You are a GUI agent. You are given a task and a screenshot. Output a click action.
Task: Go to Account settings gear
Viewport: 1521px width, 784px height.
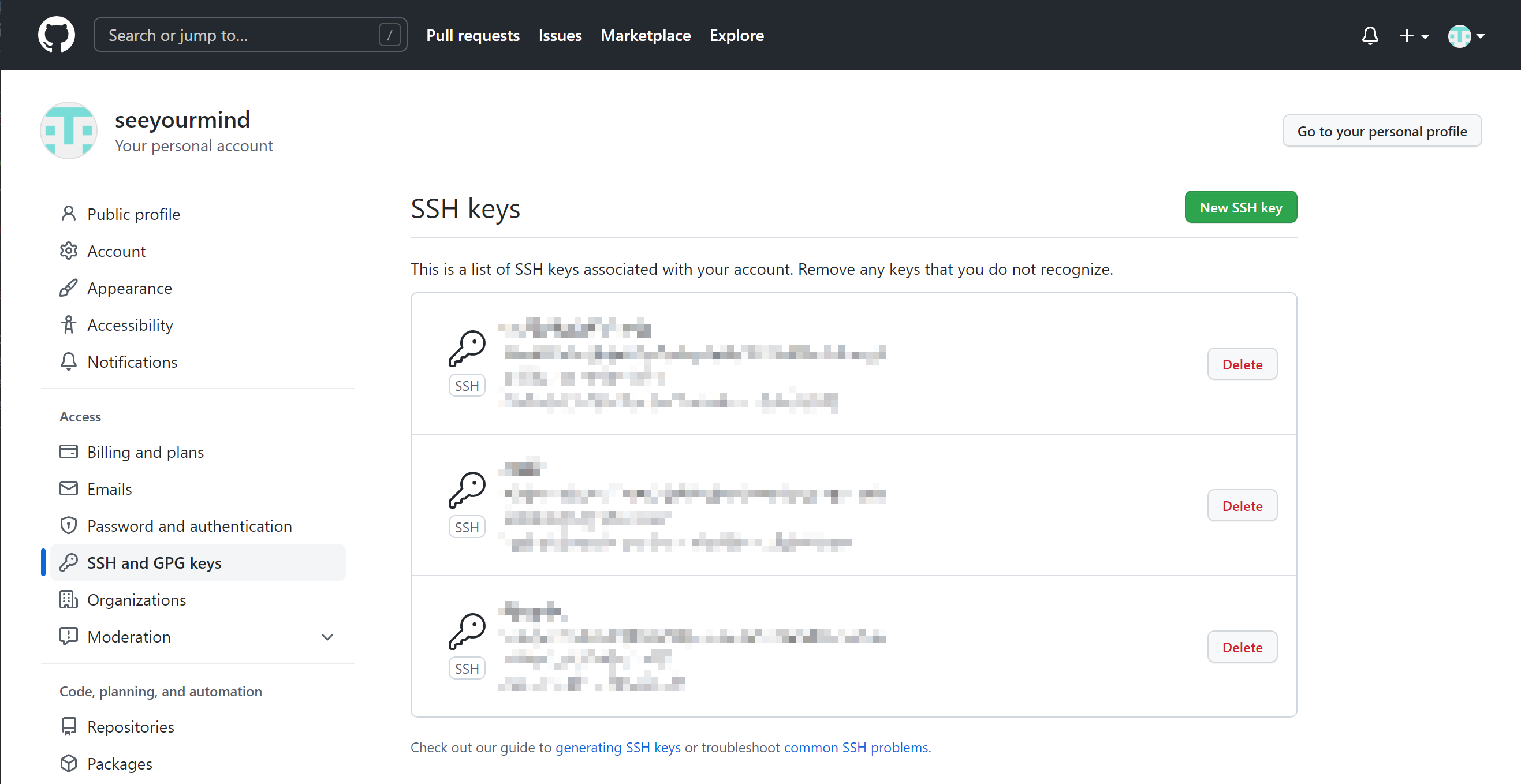[x=115, y=251]
